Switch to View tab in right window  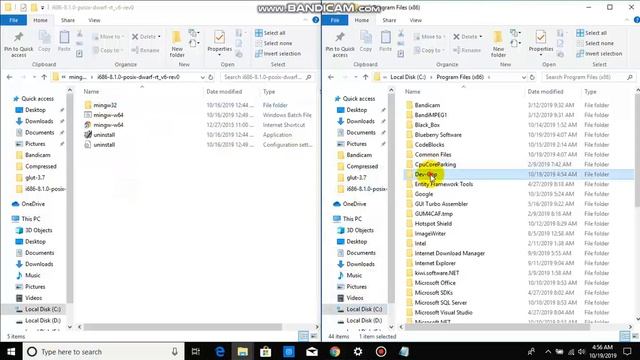pyautogui.click(x=416, y=20)
